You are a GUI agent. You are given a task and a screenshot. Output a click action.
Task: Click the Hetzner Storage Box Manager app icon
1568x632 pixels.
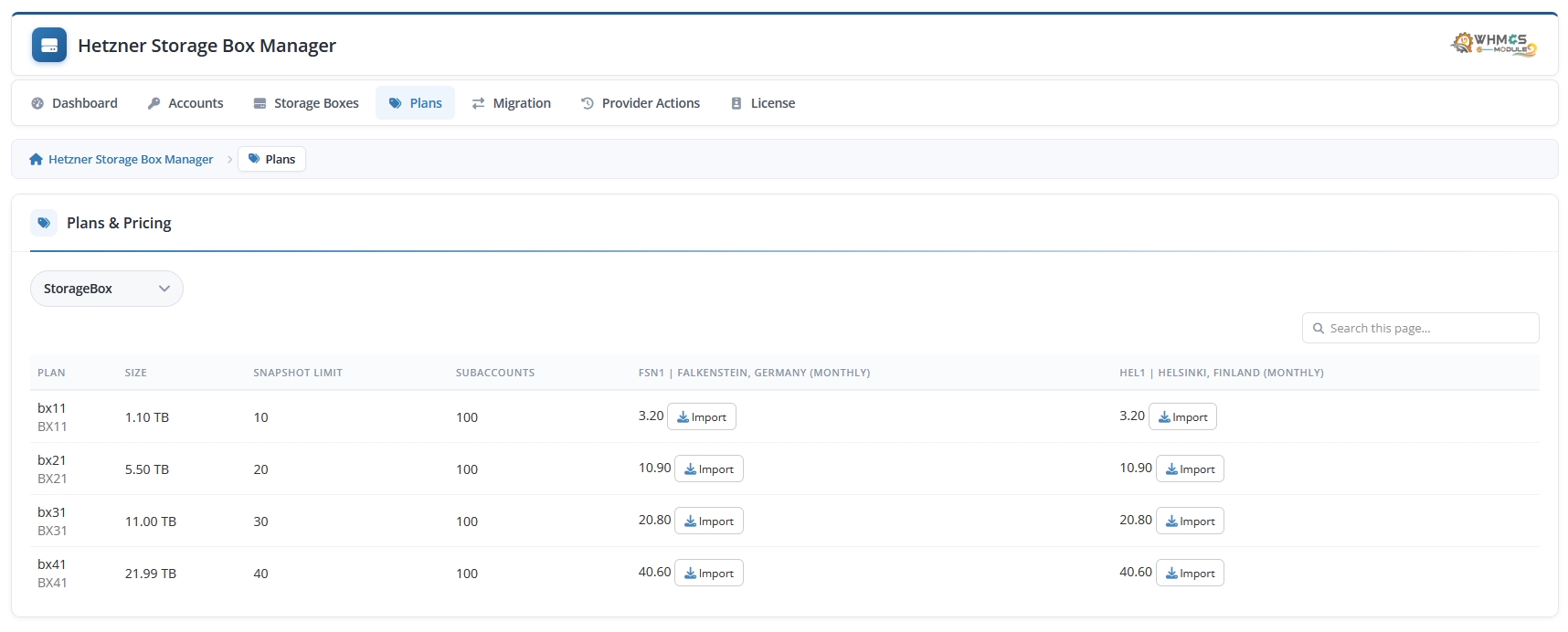click(x=49, y=45)
